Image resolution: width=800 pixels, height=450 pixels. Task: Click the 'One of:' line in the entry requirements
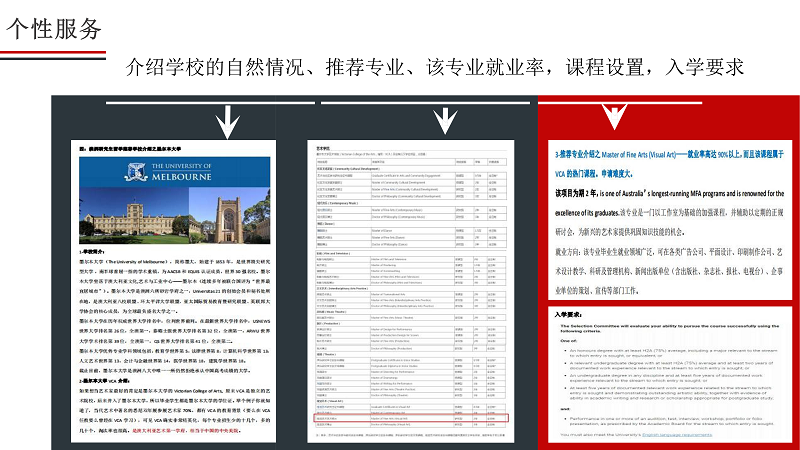tap(568, 341)
